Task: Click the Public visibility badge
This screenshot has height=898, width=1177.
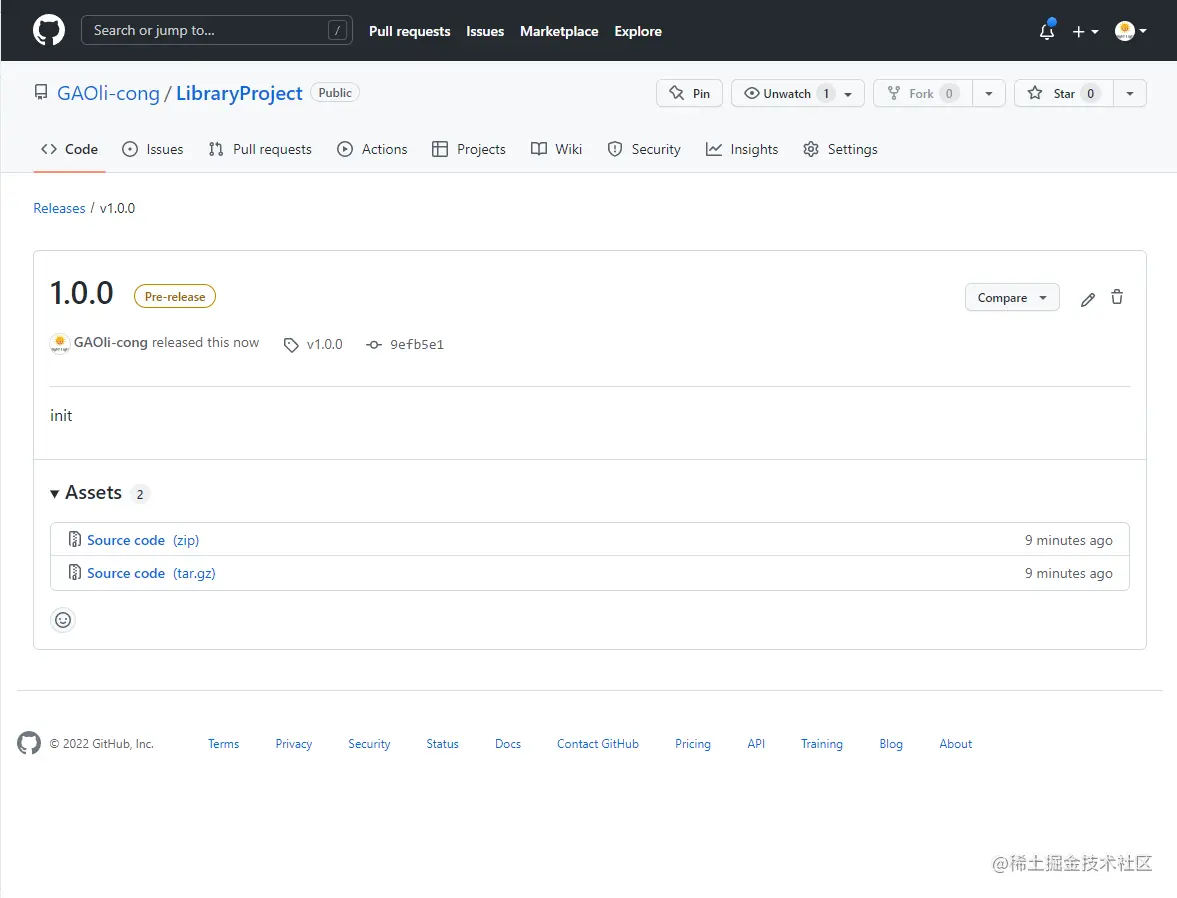Action: [335, 92]
